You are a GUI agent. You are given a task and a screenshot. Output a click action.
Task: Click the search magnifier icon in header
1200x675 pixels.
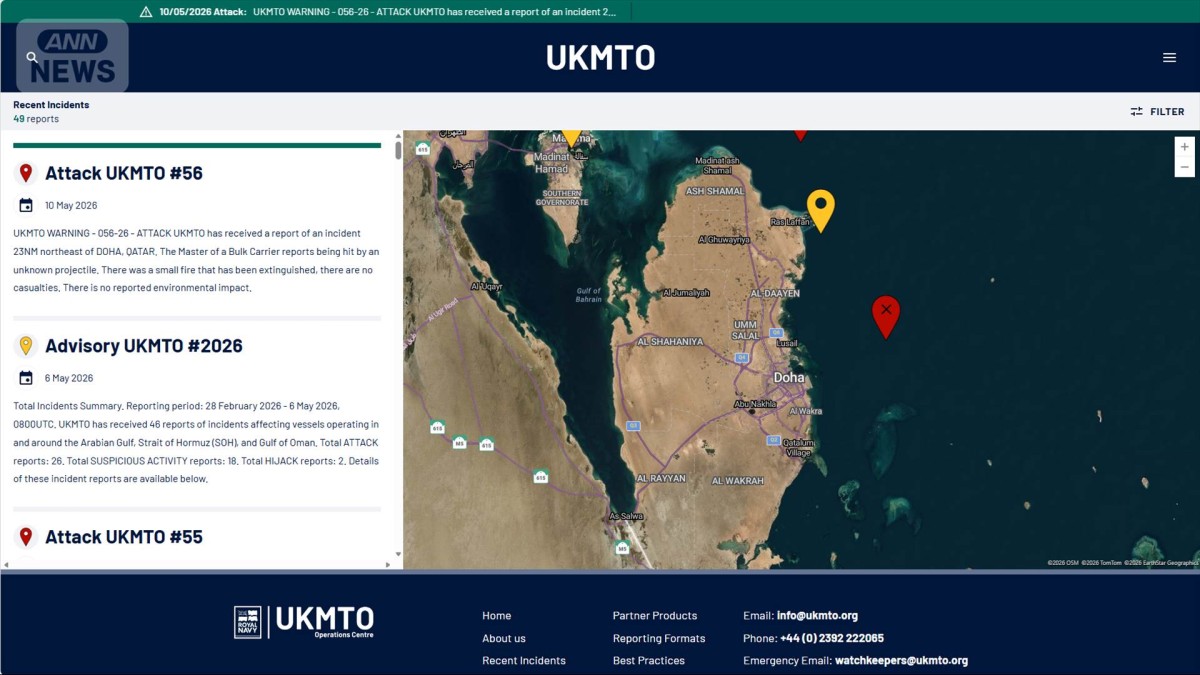[x=32, y=58]
